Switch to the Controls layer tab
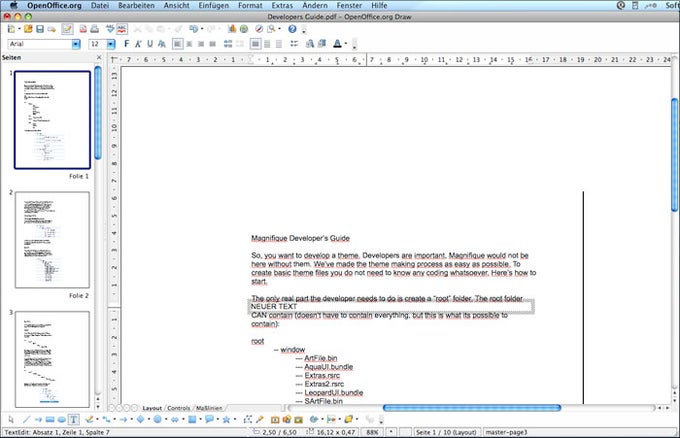Viewport: 680px width, 438px height. click(x=179, y=408)
